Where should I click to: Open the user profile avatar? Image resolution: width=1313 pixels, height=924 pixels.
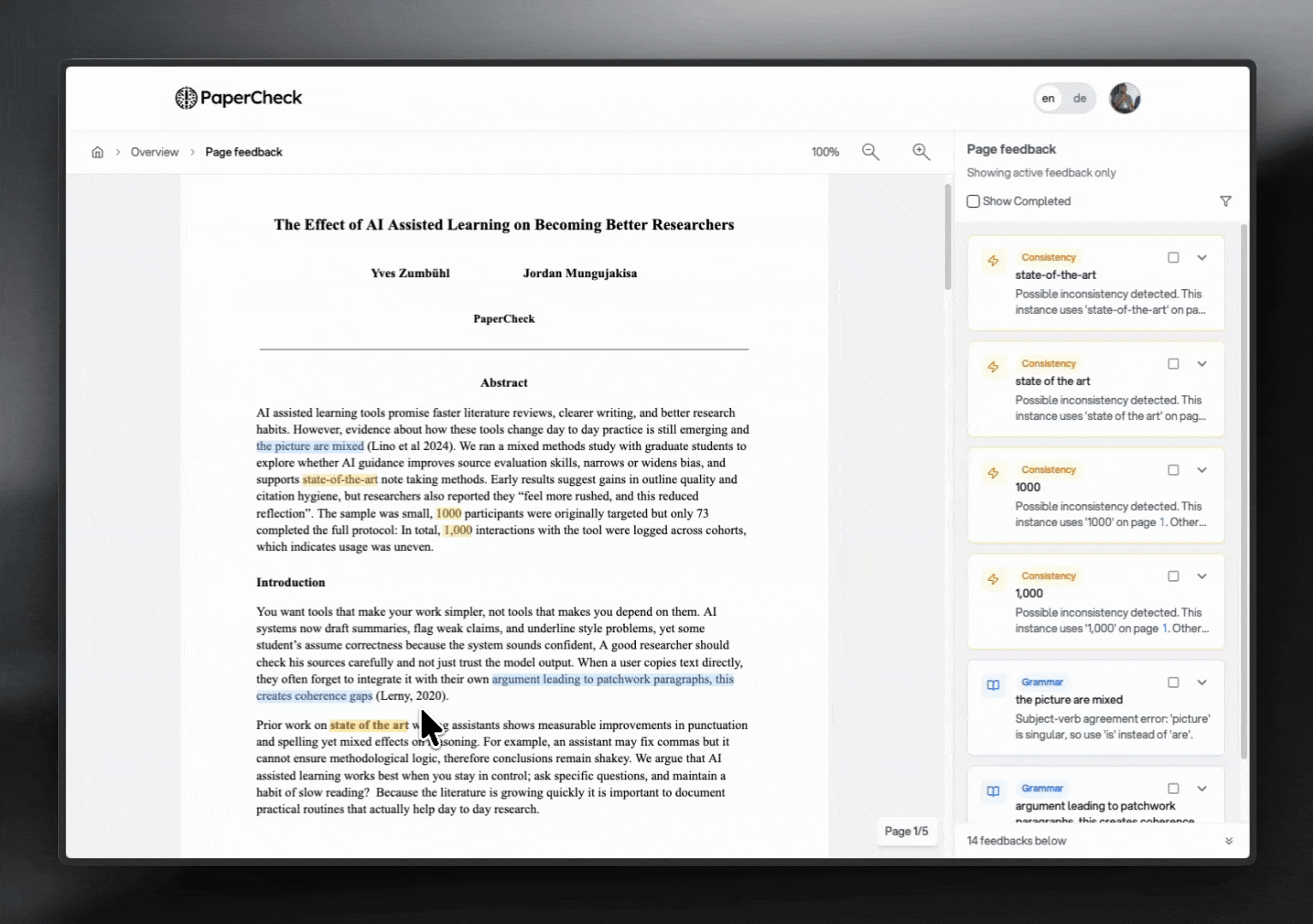coord(1125,98)
